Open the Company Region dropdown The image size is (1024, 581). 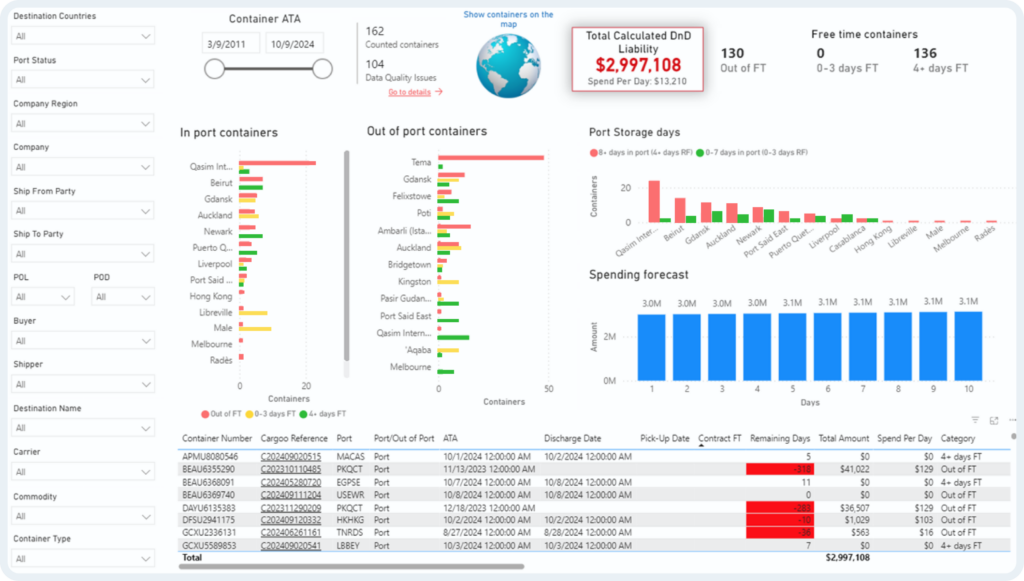click(x=83, y=123)
